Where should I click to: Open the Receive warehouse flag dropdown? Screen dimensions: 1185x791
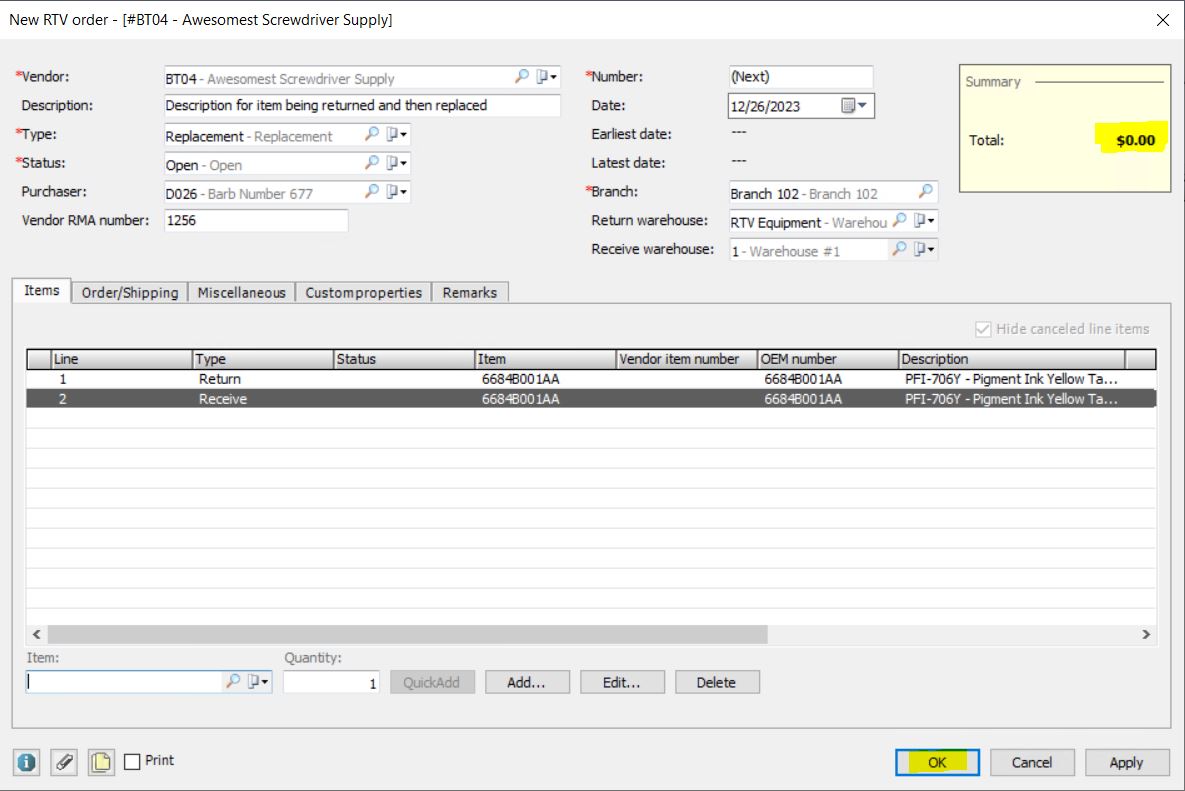924,249
